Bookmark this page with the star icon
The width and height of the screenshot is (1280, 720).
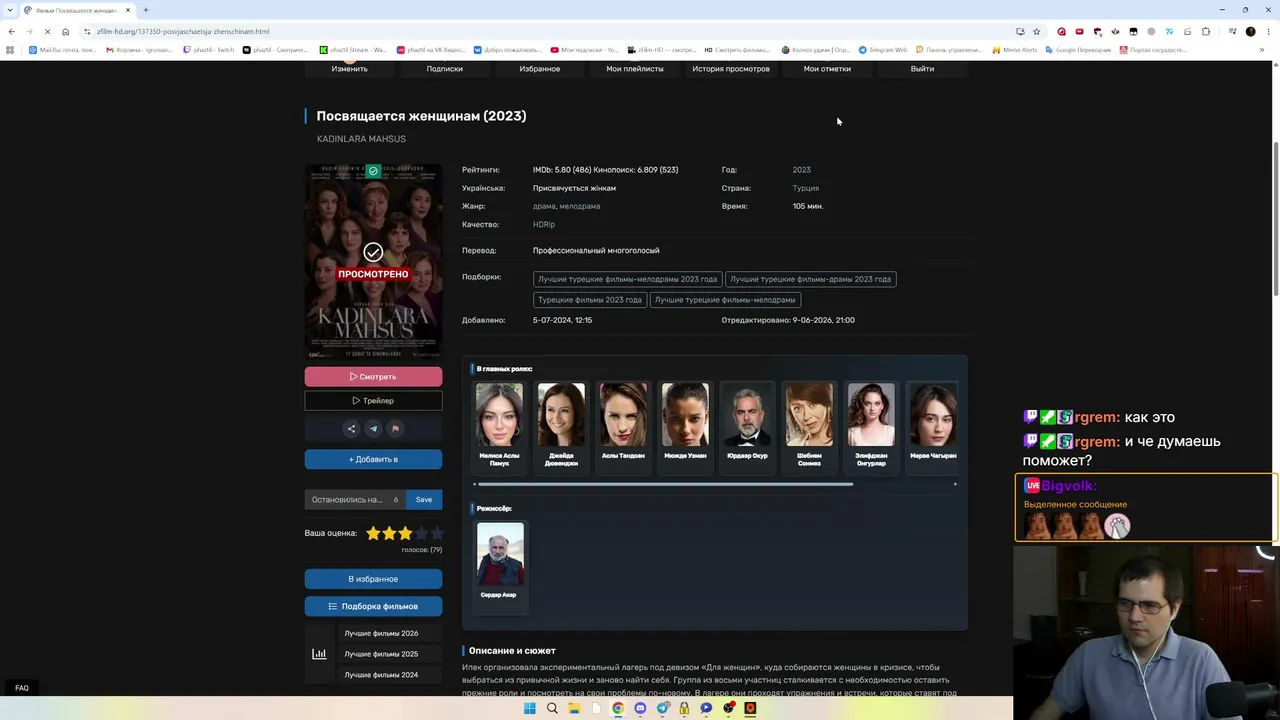click(1036, 31)
